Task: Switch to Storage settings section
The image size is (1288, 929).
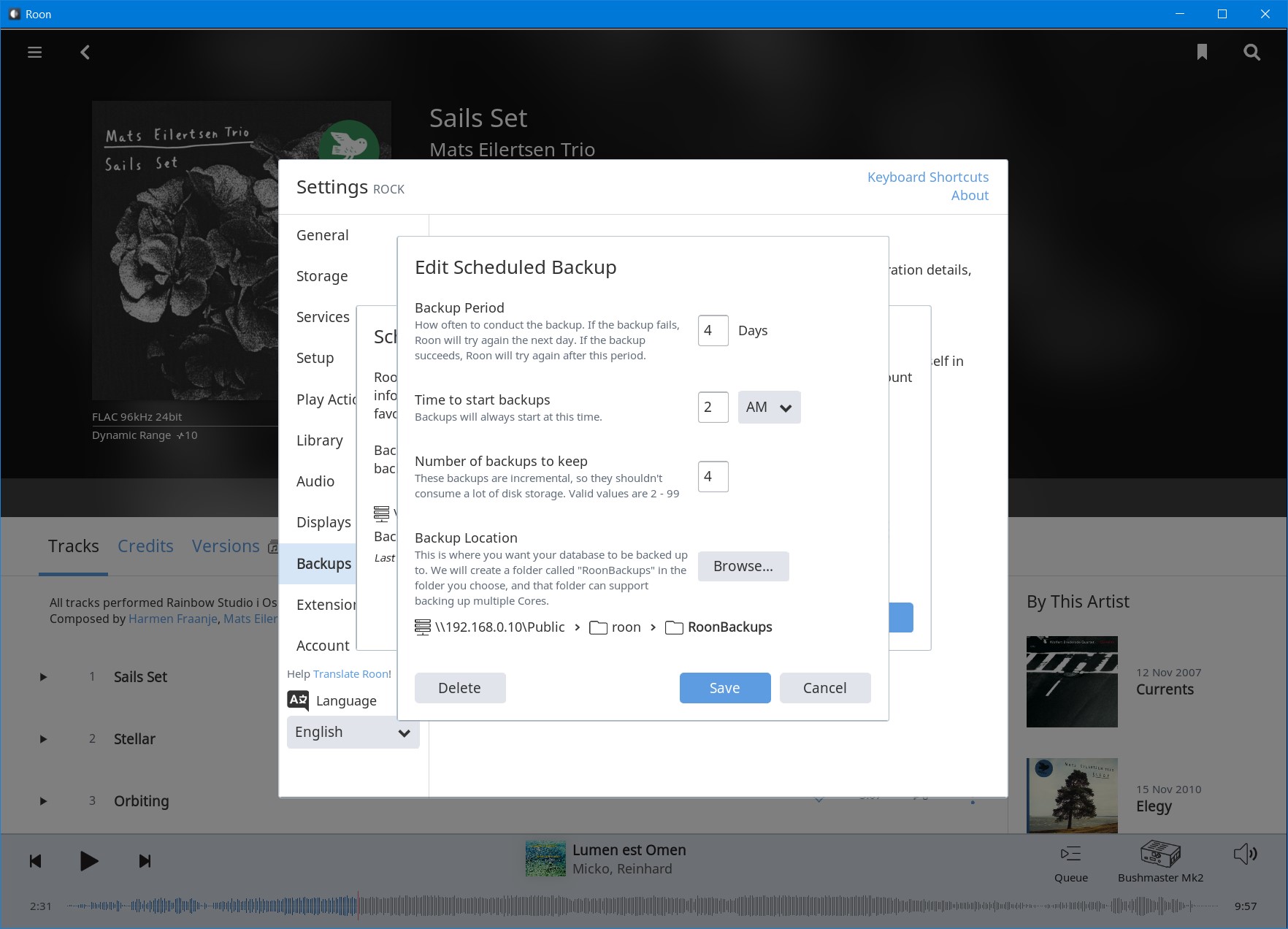Action: [322, 276]
